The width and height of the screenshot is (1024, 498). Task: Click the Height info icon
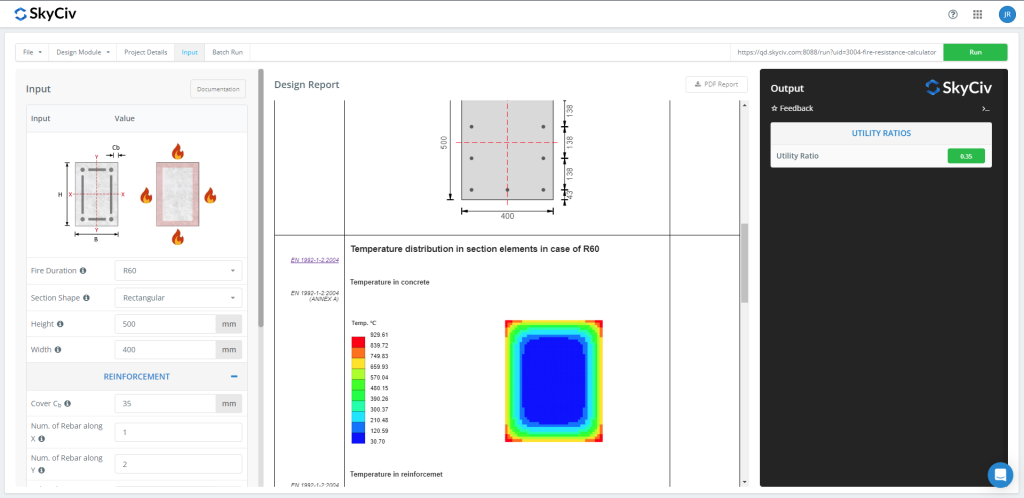[59, 324]
